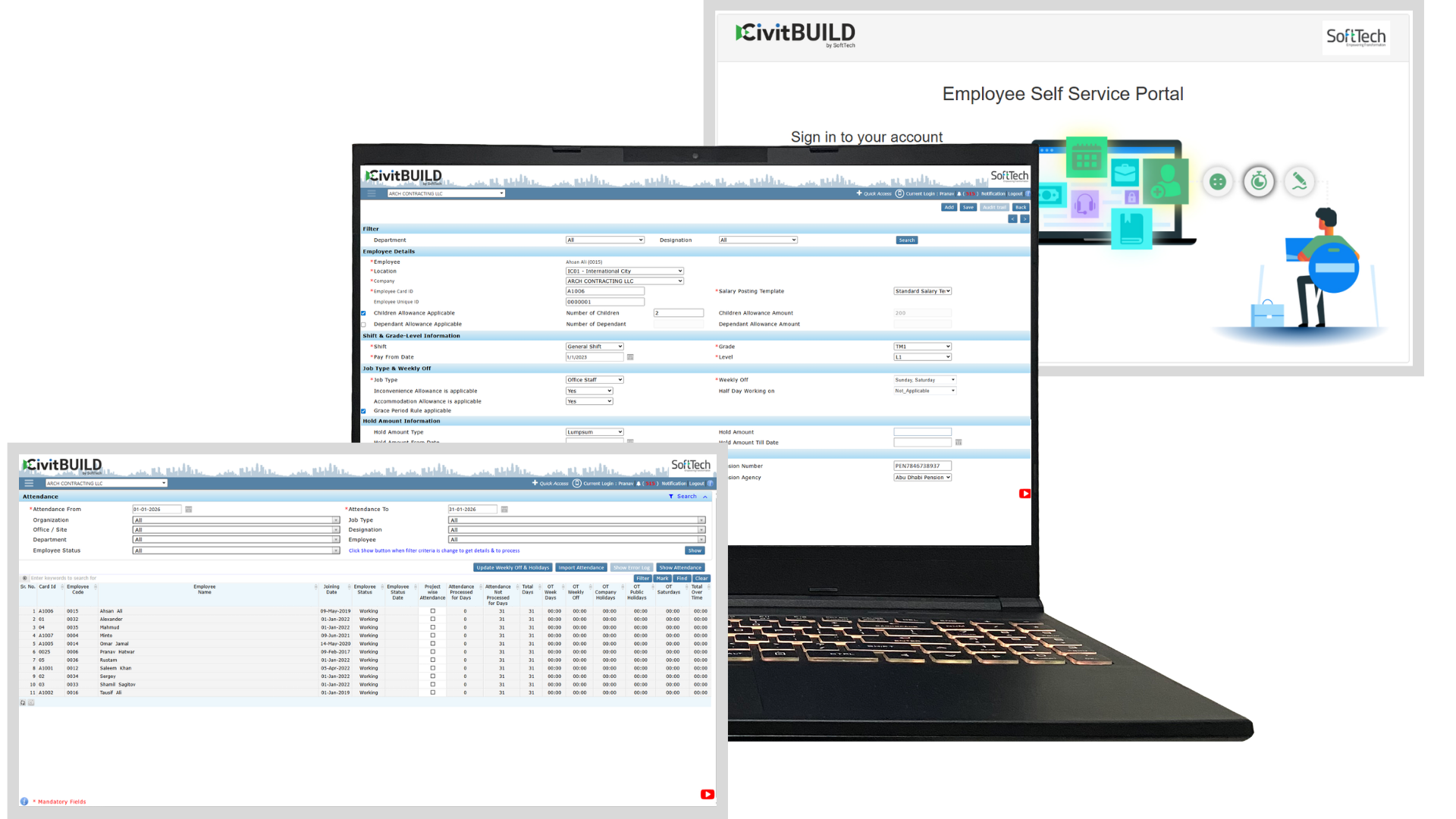Collapse the Search panel chevron on Attendance

point(705,497)
